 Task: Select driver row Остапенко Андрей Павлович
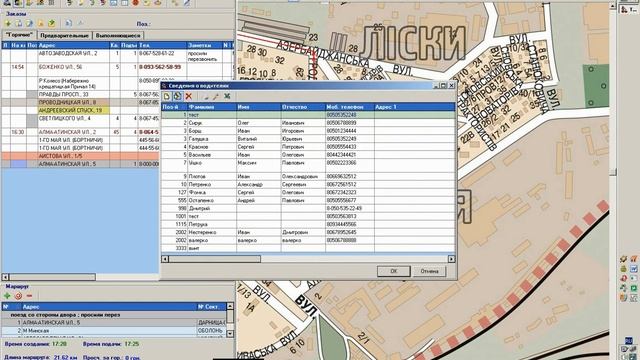308,200
